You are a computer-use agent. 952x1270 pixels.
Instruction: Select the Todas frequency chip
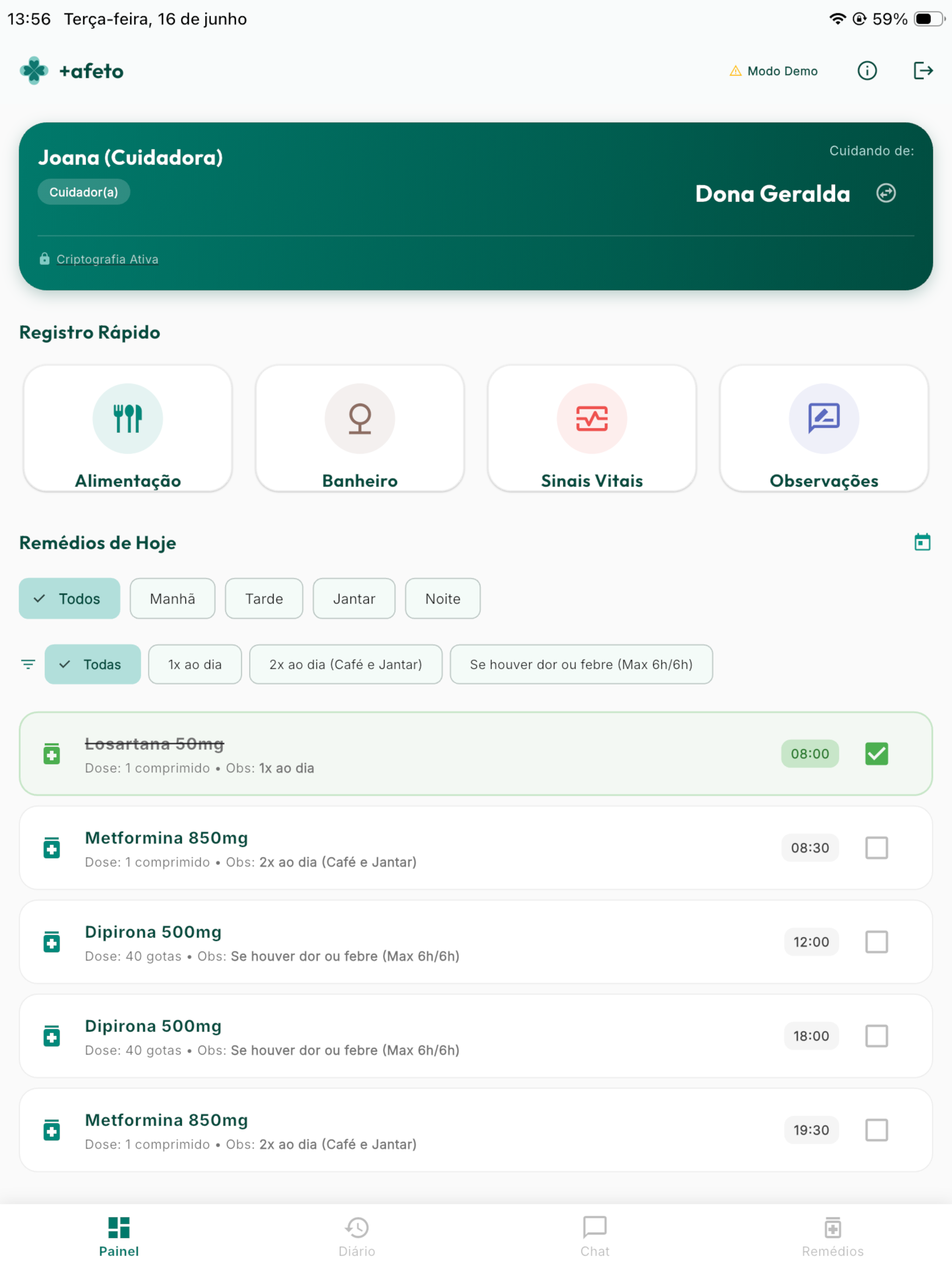click(x=93, y=664)
